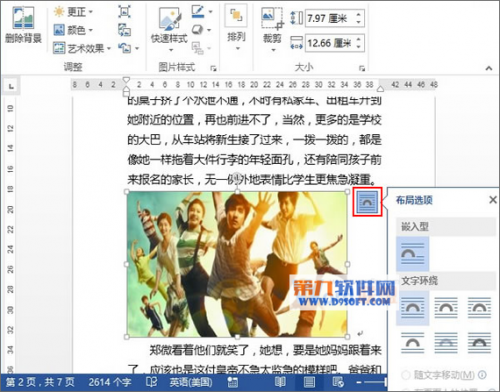
Task: Decrease the picture width with the down spinner
Action: [x=359, y=47]
